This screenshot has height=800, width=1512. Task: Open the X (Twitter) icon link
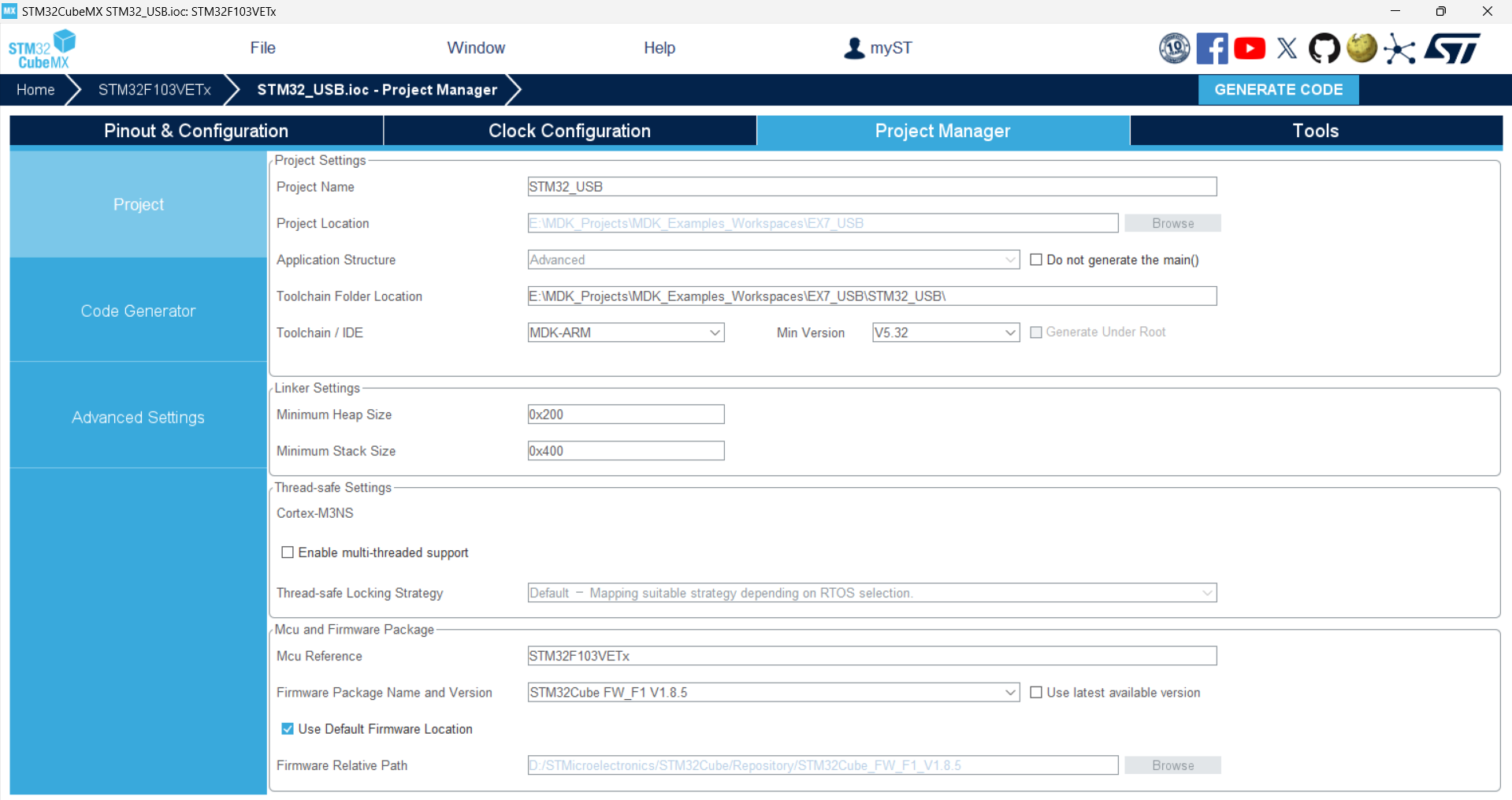point(1287,48)
